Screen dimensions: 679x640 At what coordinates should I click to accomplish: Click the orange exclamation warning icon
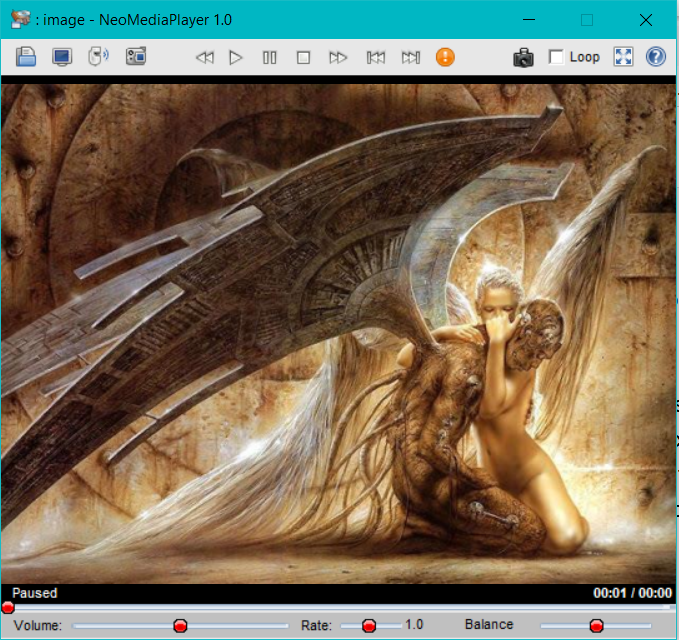[445, 57]
